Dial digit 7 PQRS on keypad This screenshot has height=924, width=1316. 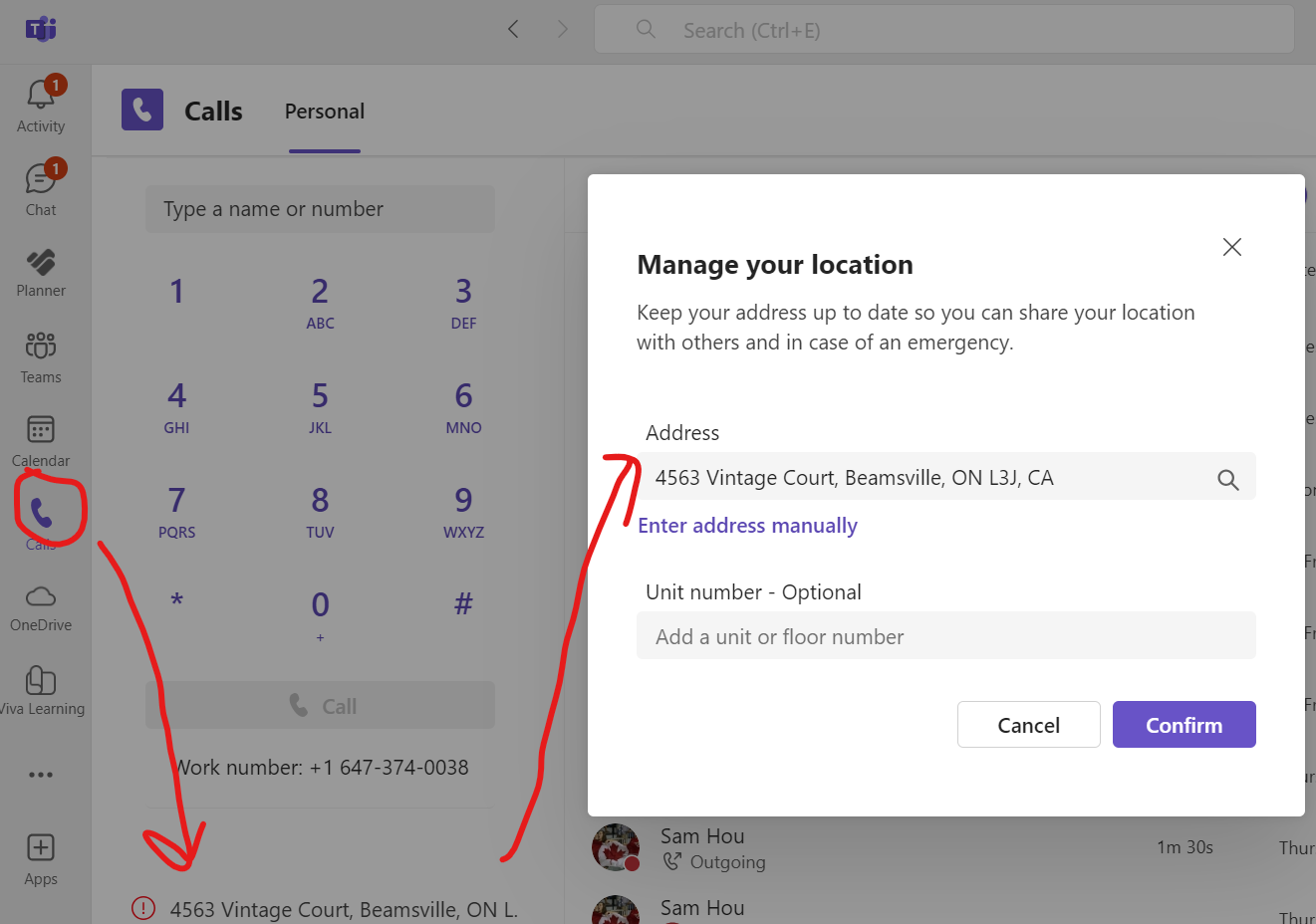click(176, 511)
